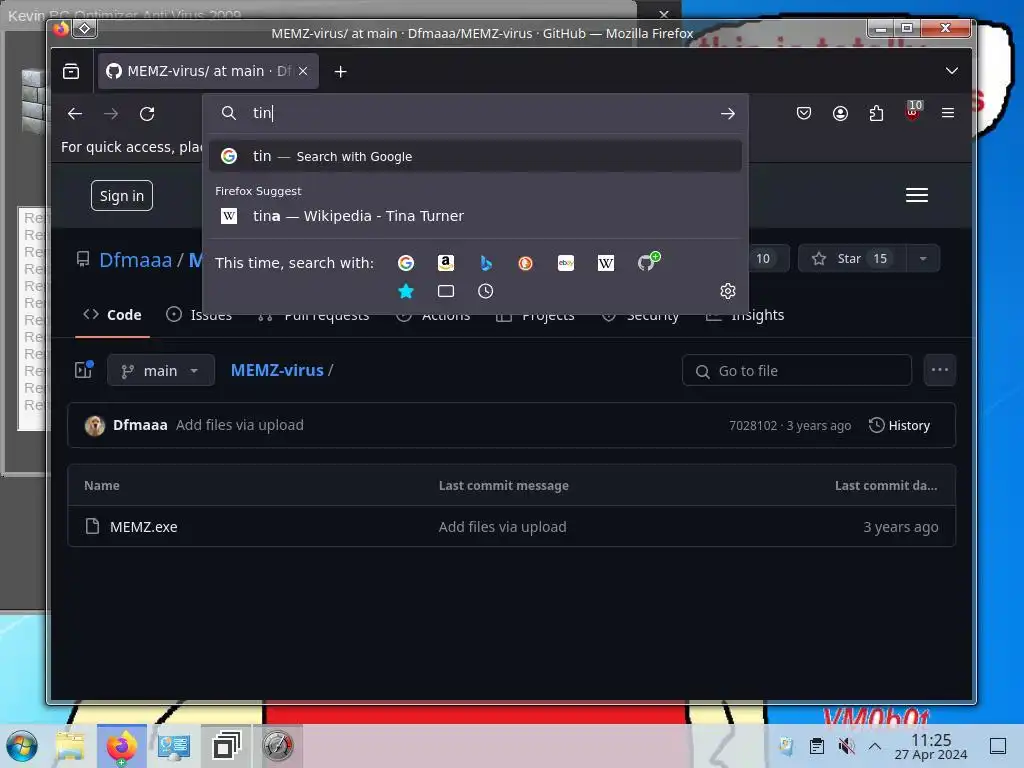Viewport: 1024px width, 768px height.
Task: Switch to the Issues tab
Action: click(x=199, y=315)
